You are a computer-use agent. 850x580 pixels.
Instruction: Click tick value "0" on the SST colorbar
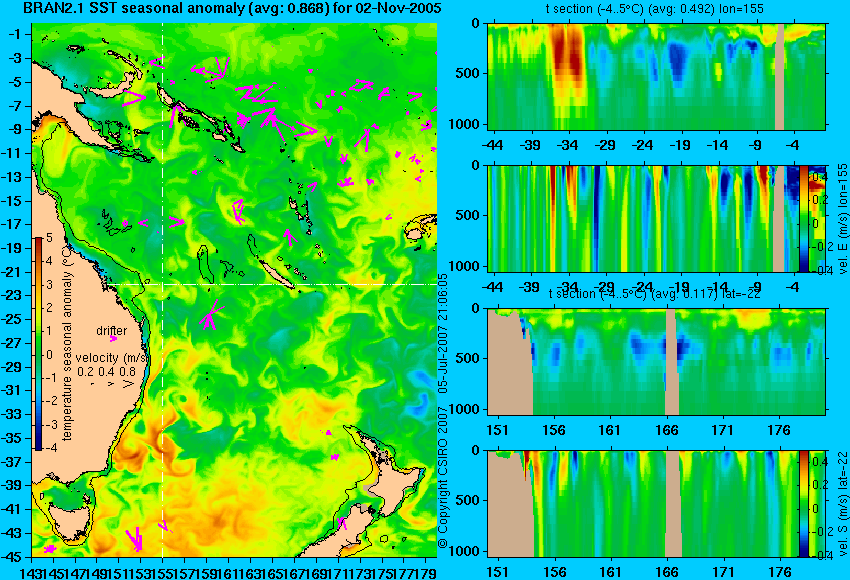coord(49,355)
